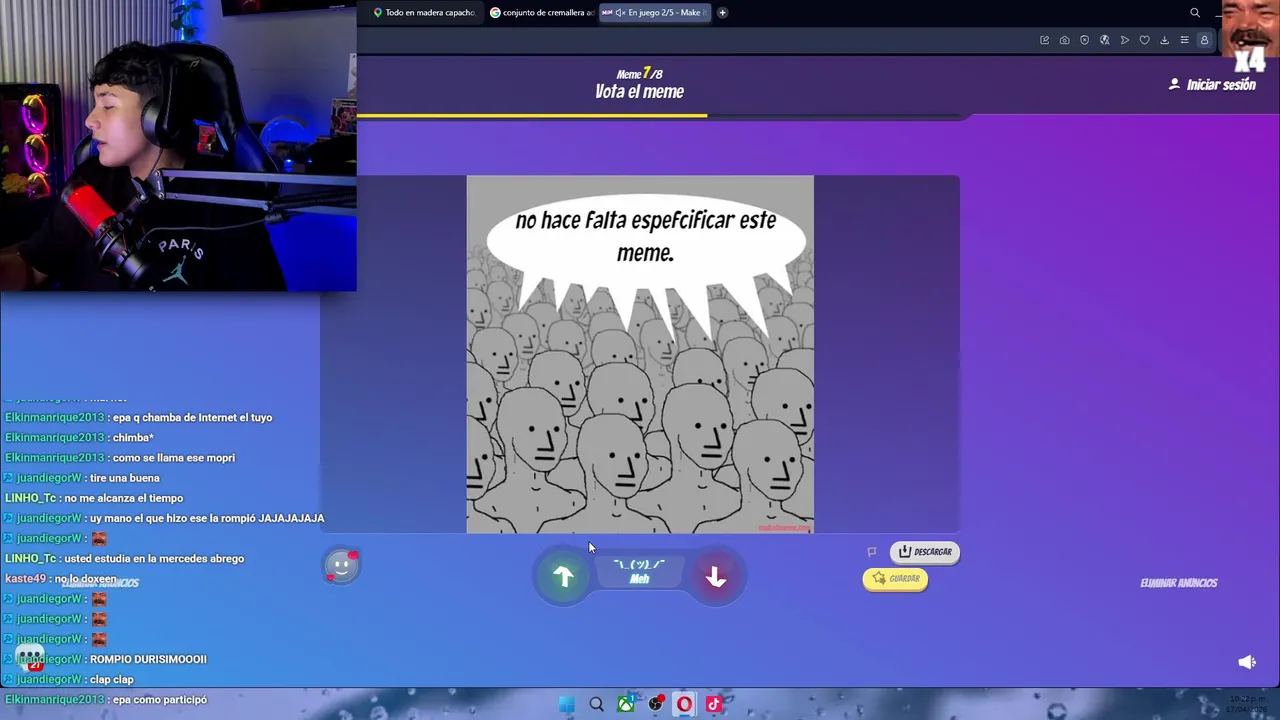Open OBS Studio from the taskbar
This screenshot has width=1280, height=720.
pos(655,704)
